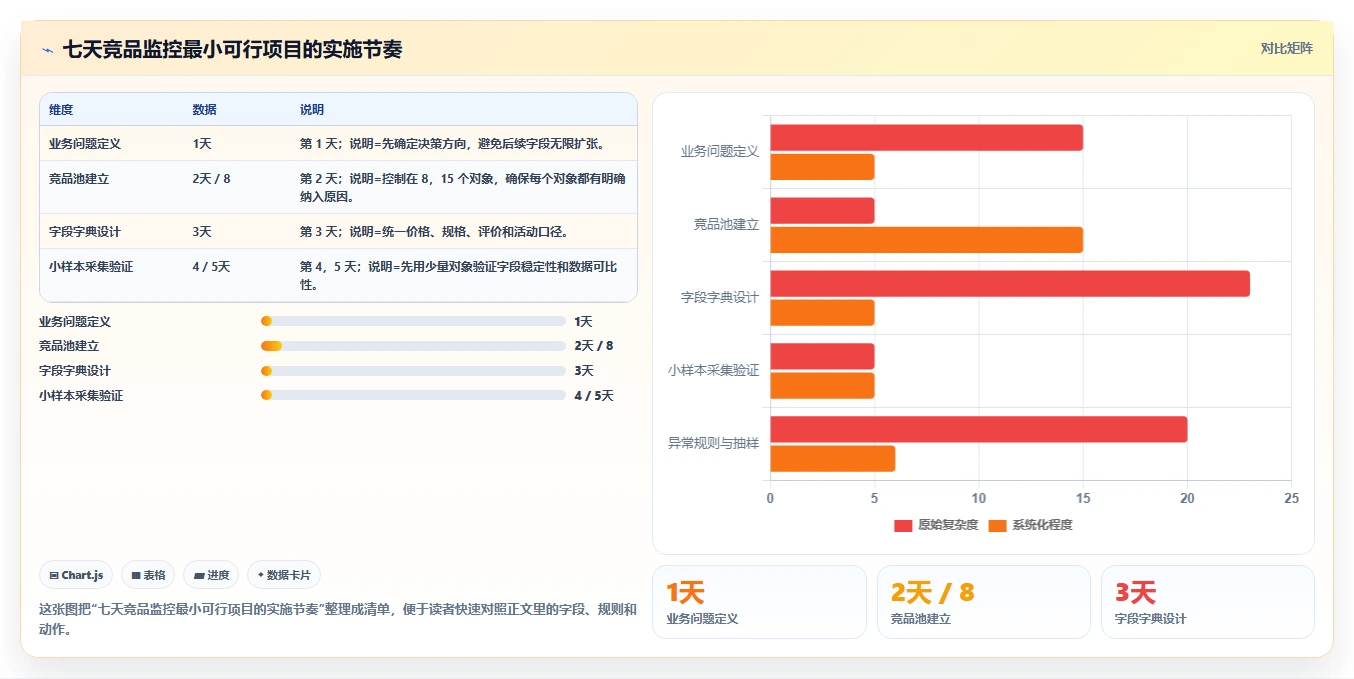Click the red bar for 异常规则与抽样
Image resolution: width=1354 pixels, height=679 pixels.
click(x=978, y=430)
